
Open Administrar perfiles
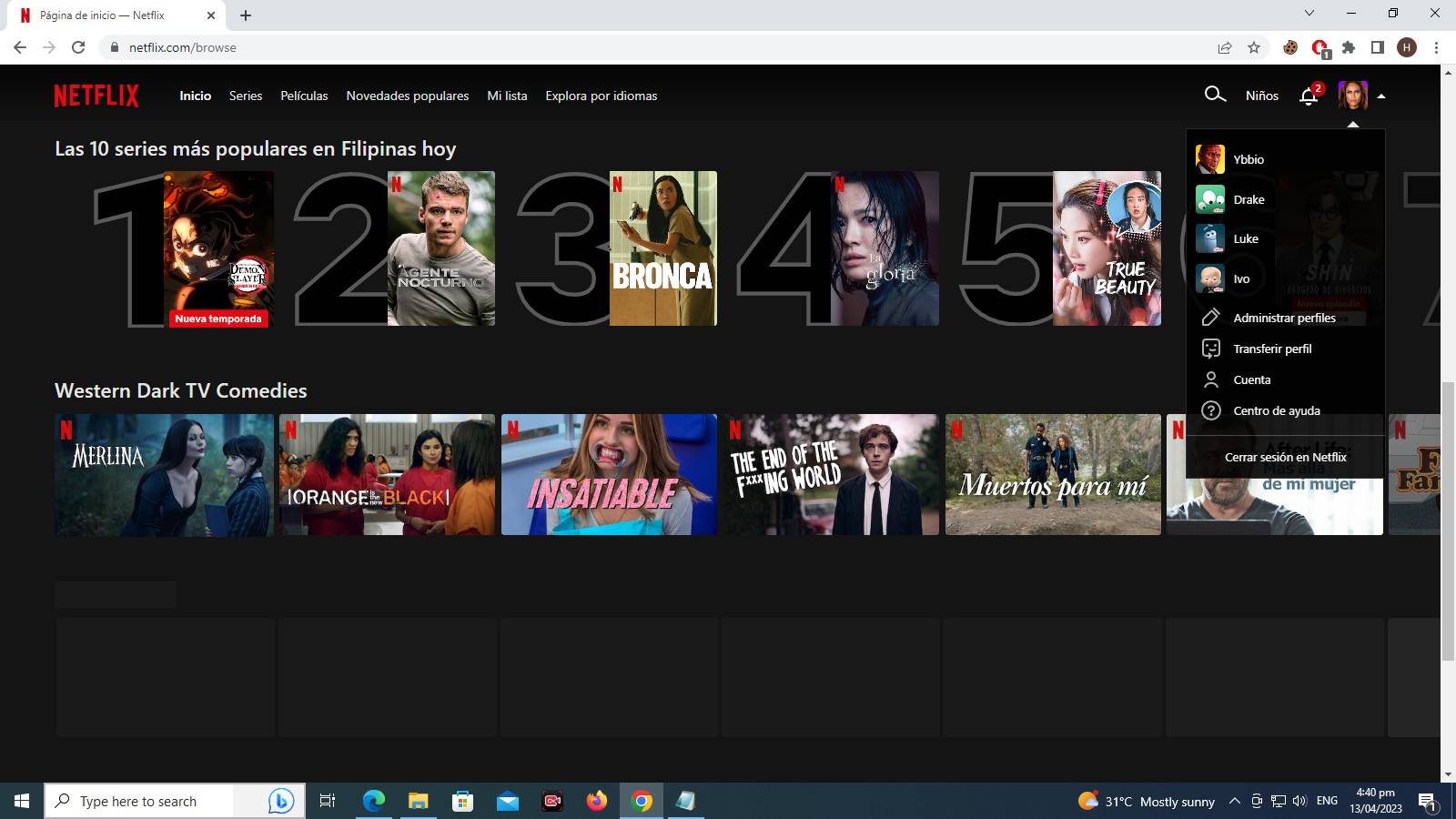pos(1284,318)
